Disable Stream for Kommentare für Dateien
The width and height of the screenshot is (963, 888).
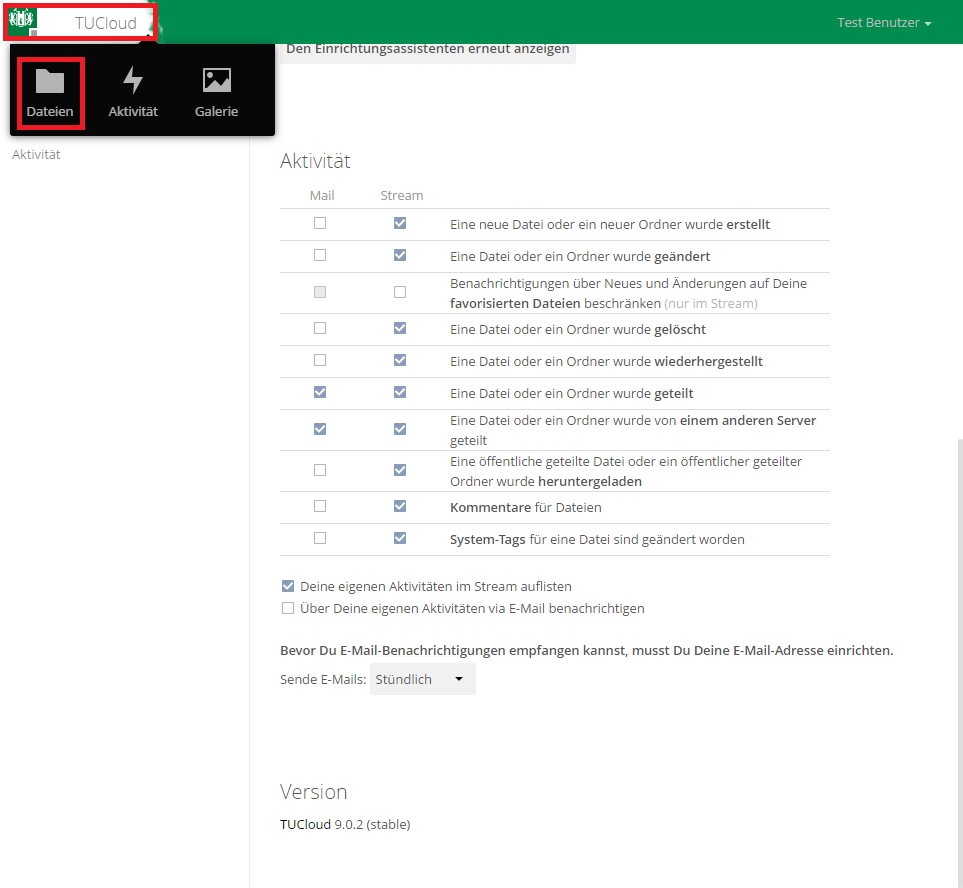click(400, 507)
